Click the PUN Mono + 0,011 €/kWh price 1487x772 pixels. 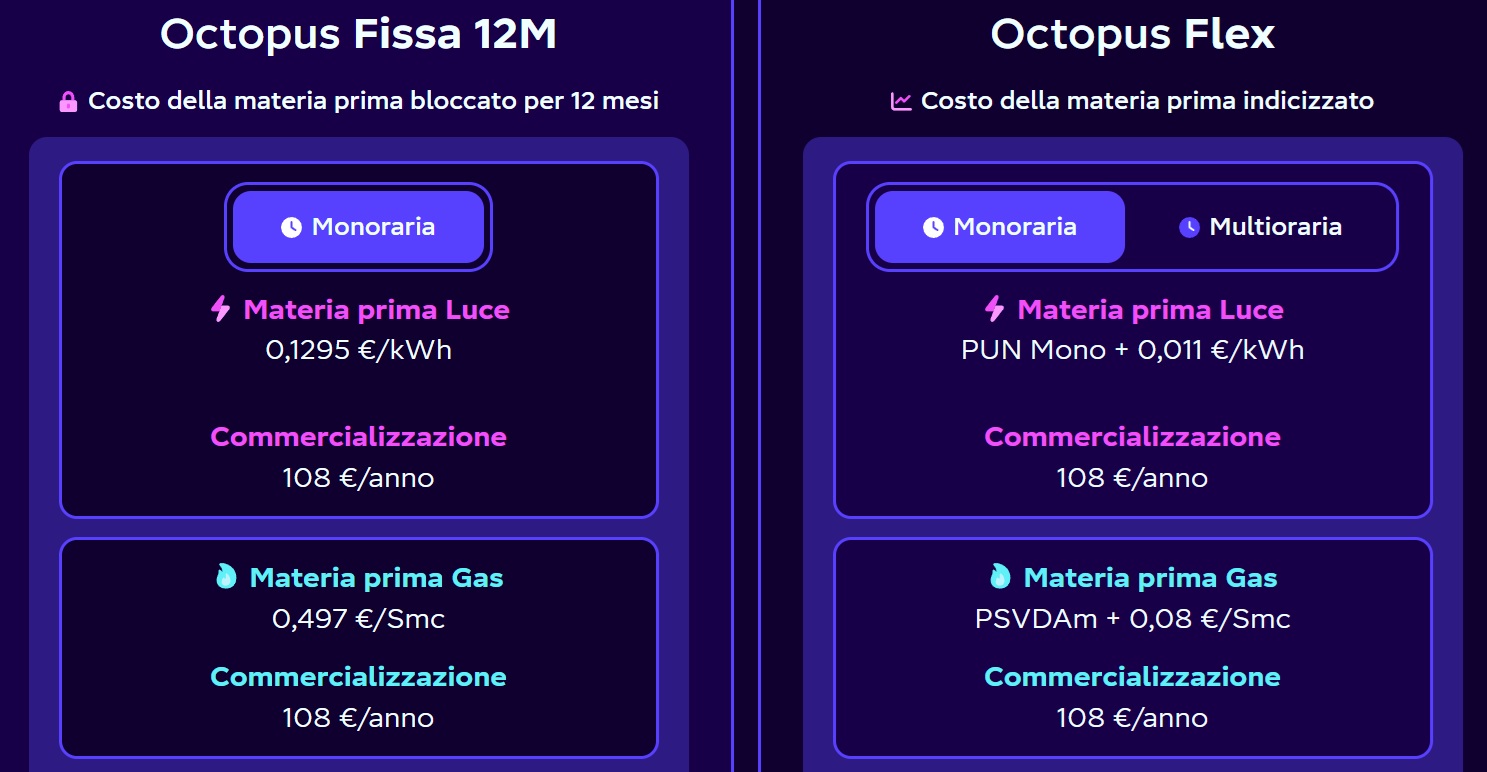click(1132, 350)
